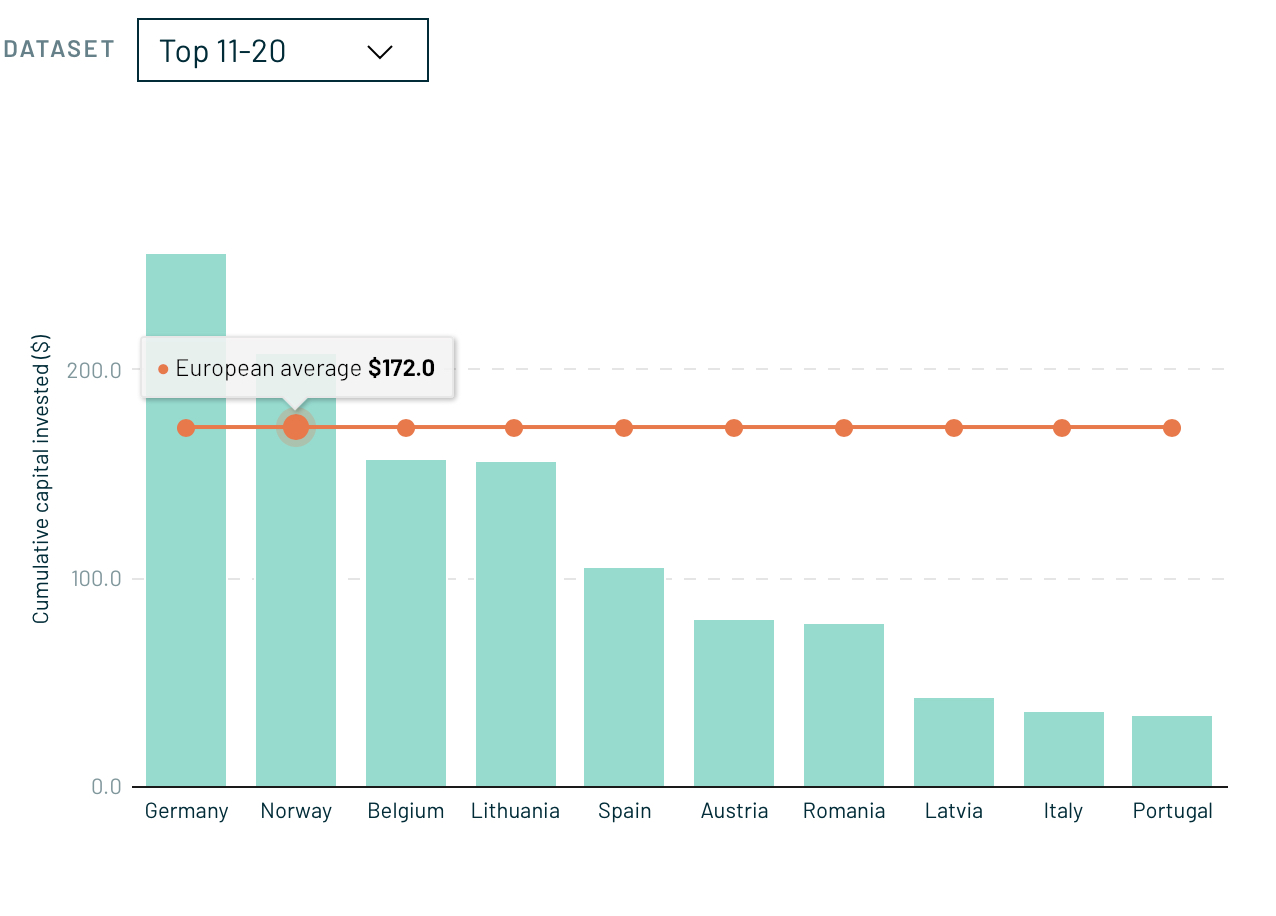Click the Italy bar
Image resolution: width=1276 pixels, height=916 pixels.
tap(1064, 749)
